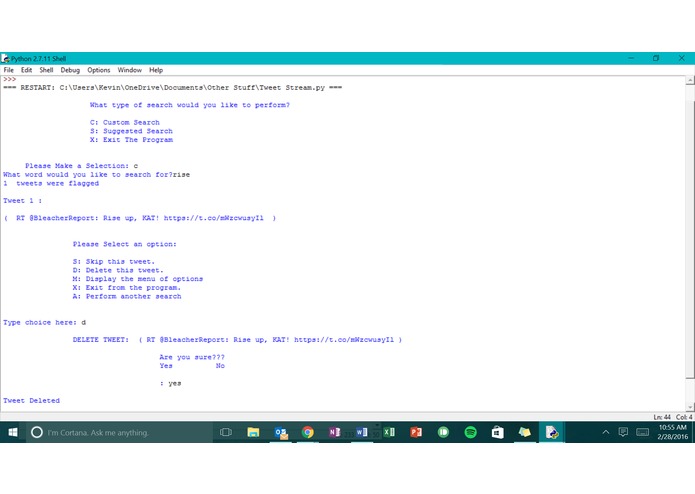
Task: Open the Windows Store from the taskbar
Action: (497, 432)
